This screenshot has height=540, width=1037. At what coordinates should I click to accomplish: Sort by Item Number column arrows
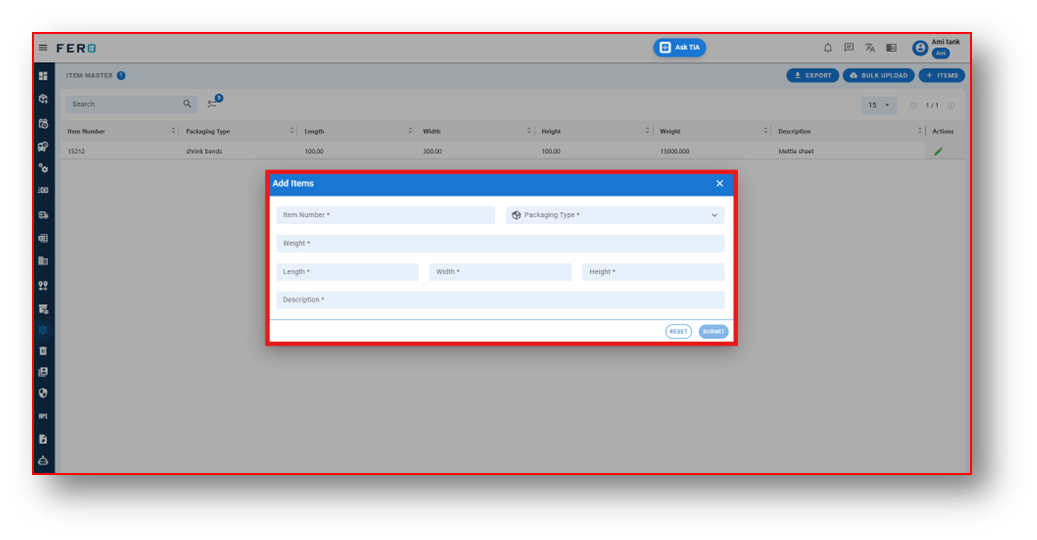(173, 131)
